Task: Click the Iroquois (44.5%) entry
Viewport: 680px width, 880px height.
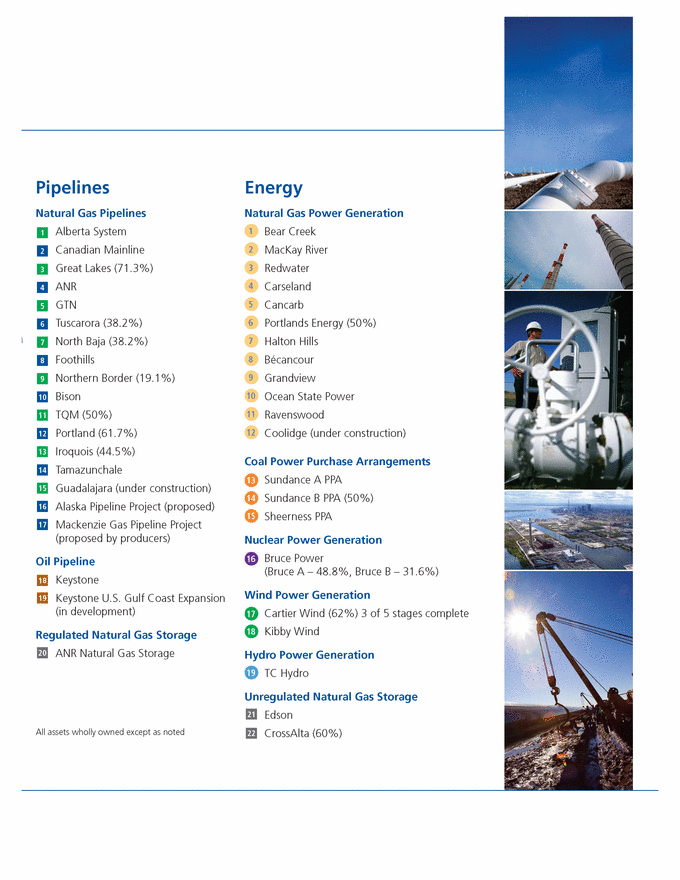Action: (95, 452)
